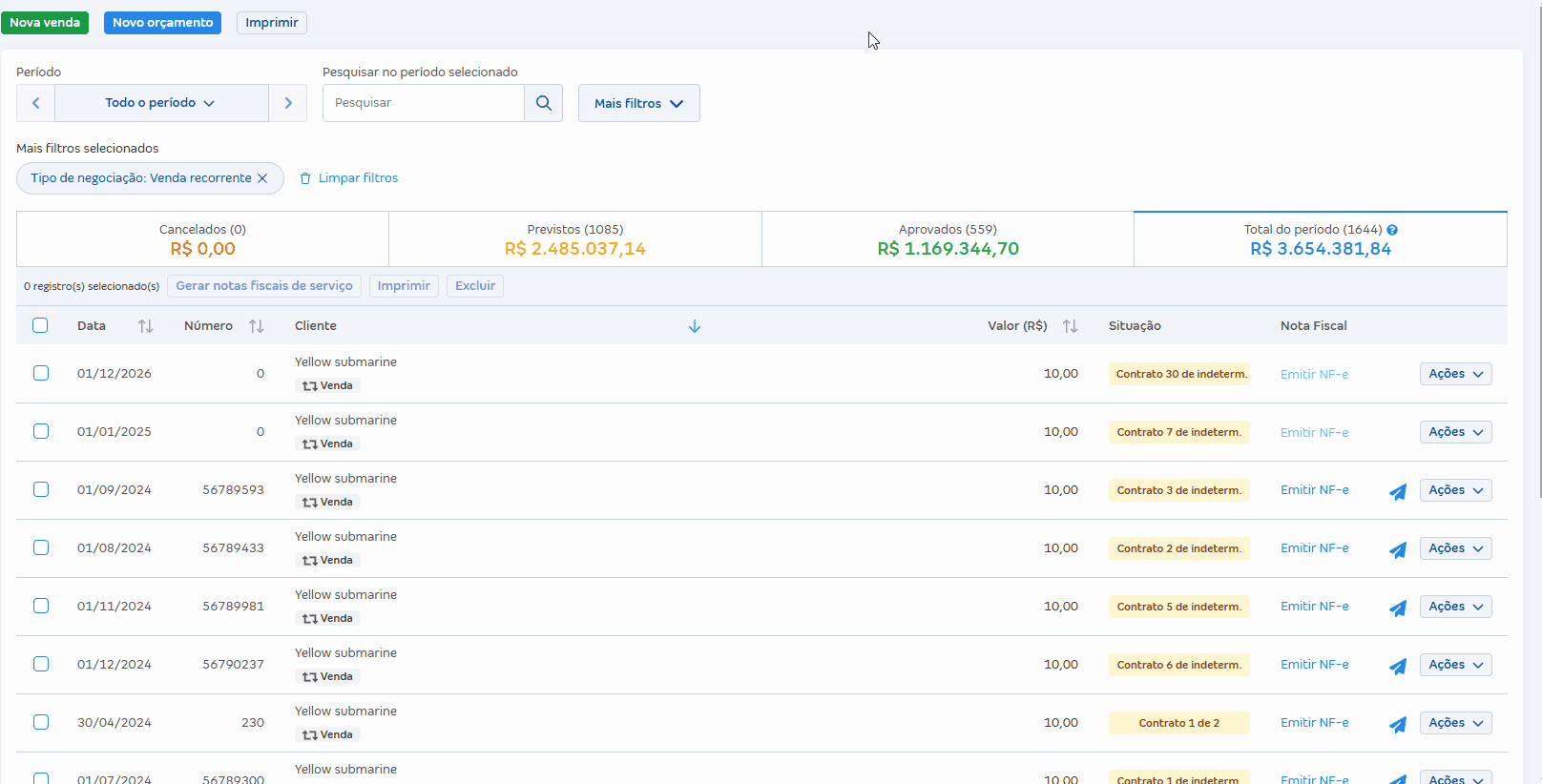Send sale 56789433 via paper plane icon
This screenshot has height=784, width=1542.
(x=1398, y=549)
